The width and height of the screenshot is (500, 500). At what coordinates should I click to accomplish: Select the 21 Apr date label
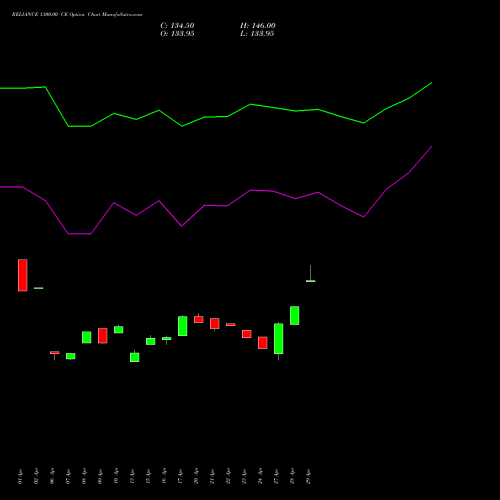point(212,476)
